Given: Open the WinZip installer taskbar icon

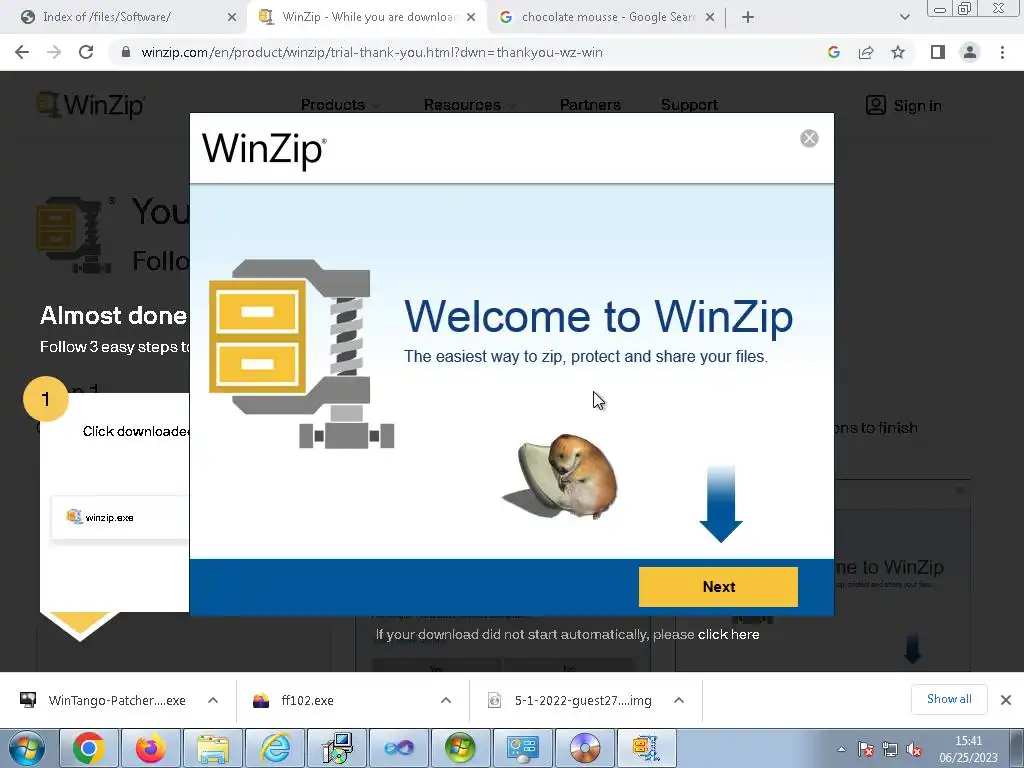Looking at the screenshot, I should [x=647, y=748].
